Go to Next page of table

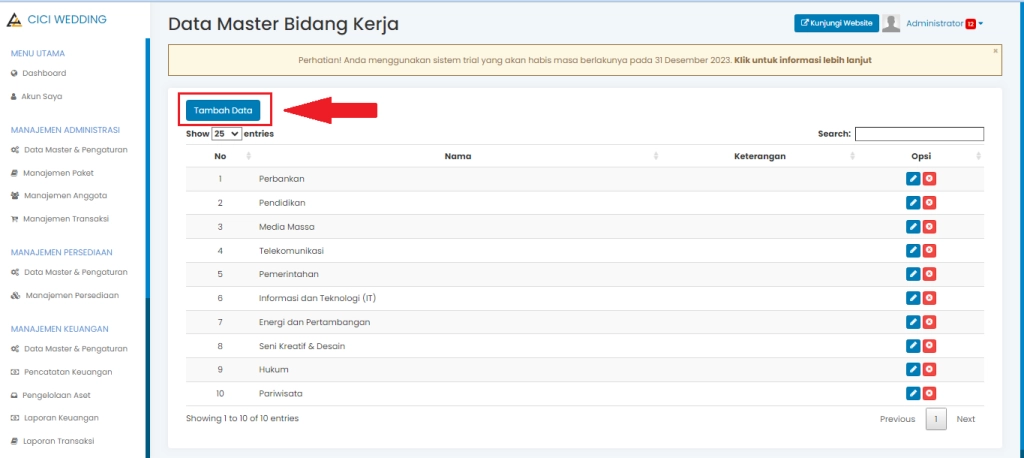click(x=965, y=419)
